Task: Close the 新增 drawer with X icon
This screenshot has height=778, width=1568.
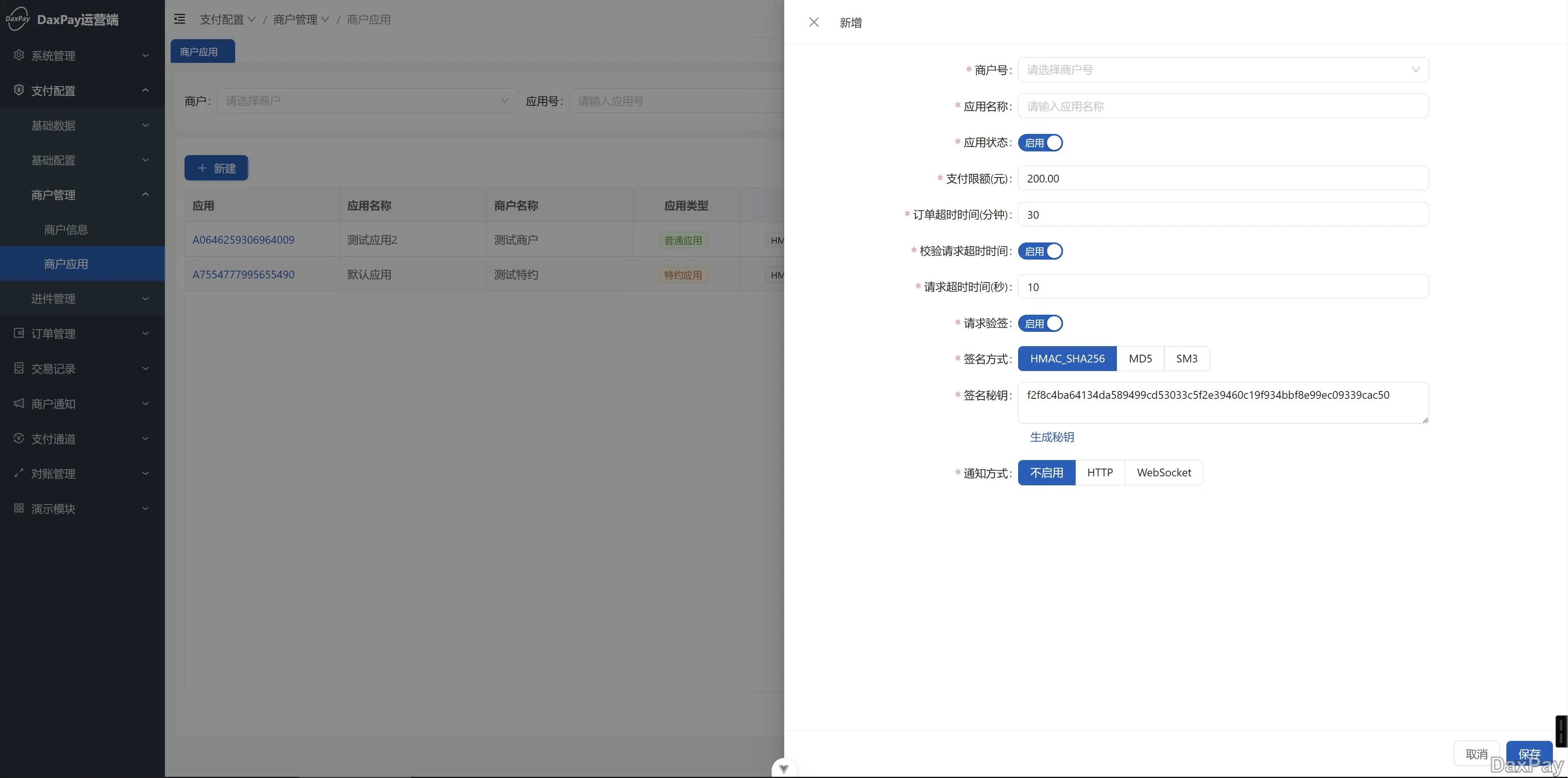Action: coord(814,22)
